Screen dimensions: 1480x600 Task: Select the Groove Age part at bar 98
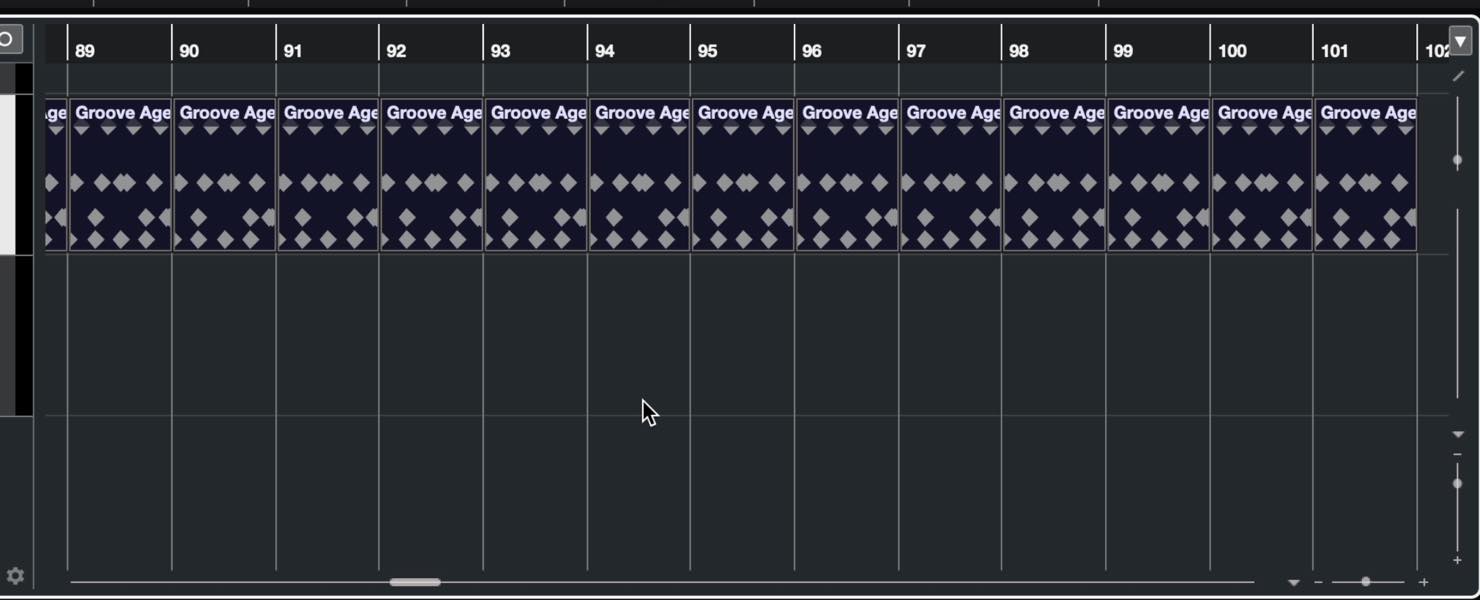1053,175
